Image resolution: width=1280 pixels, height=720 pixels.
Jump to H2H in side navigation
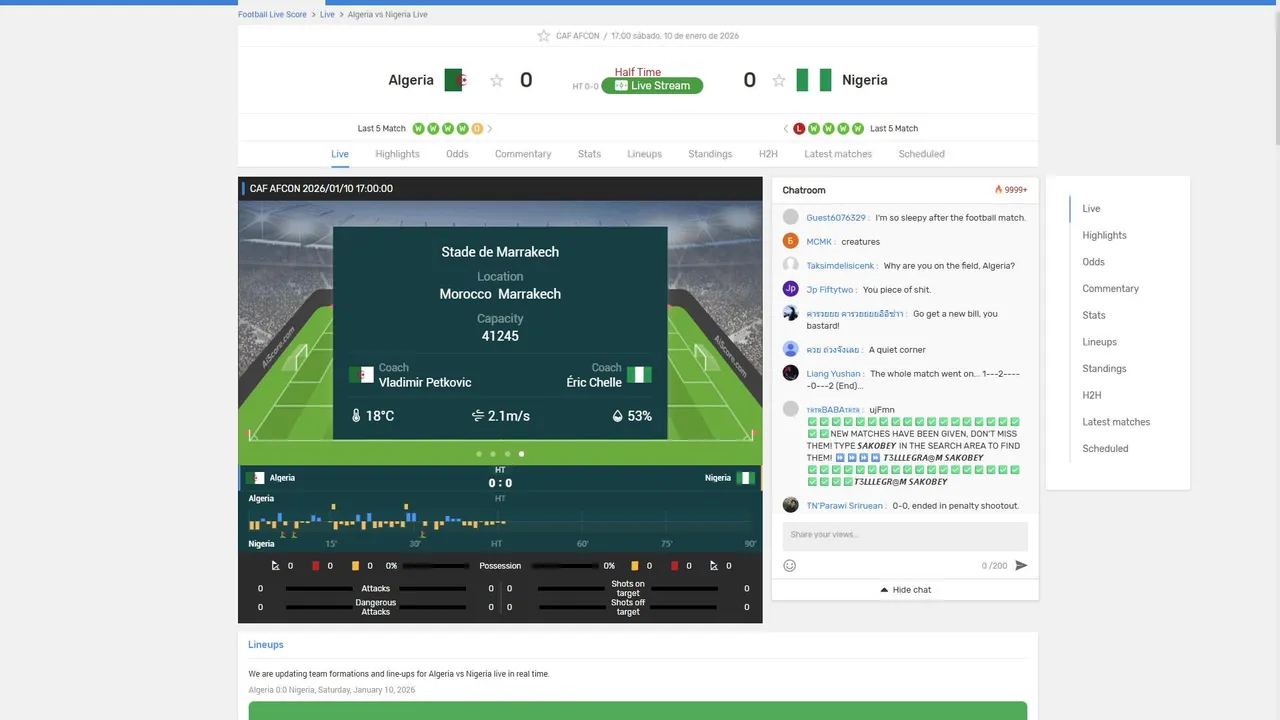point(1091,396)
